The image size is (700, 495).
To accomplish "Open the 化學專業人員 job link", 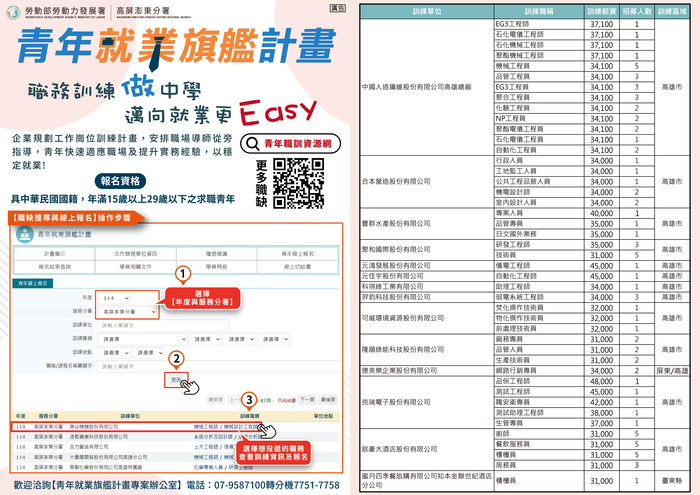I will [209, 467].
